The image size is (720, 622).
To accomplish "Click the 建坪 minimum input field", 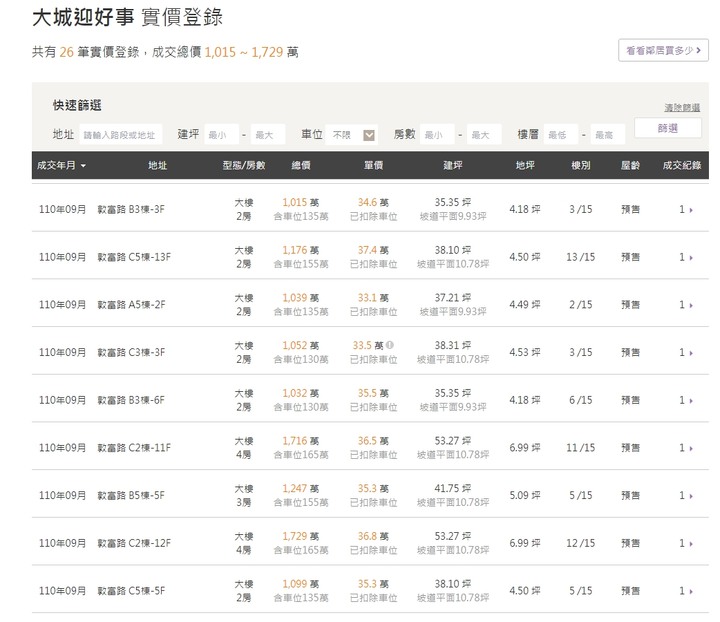I will (x=223, y=134).
